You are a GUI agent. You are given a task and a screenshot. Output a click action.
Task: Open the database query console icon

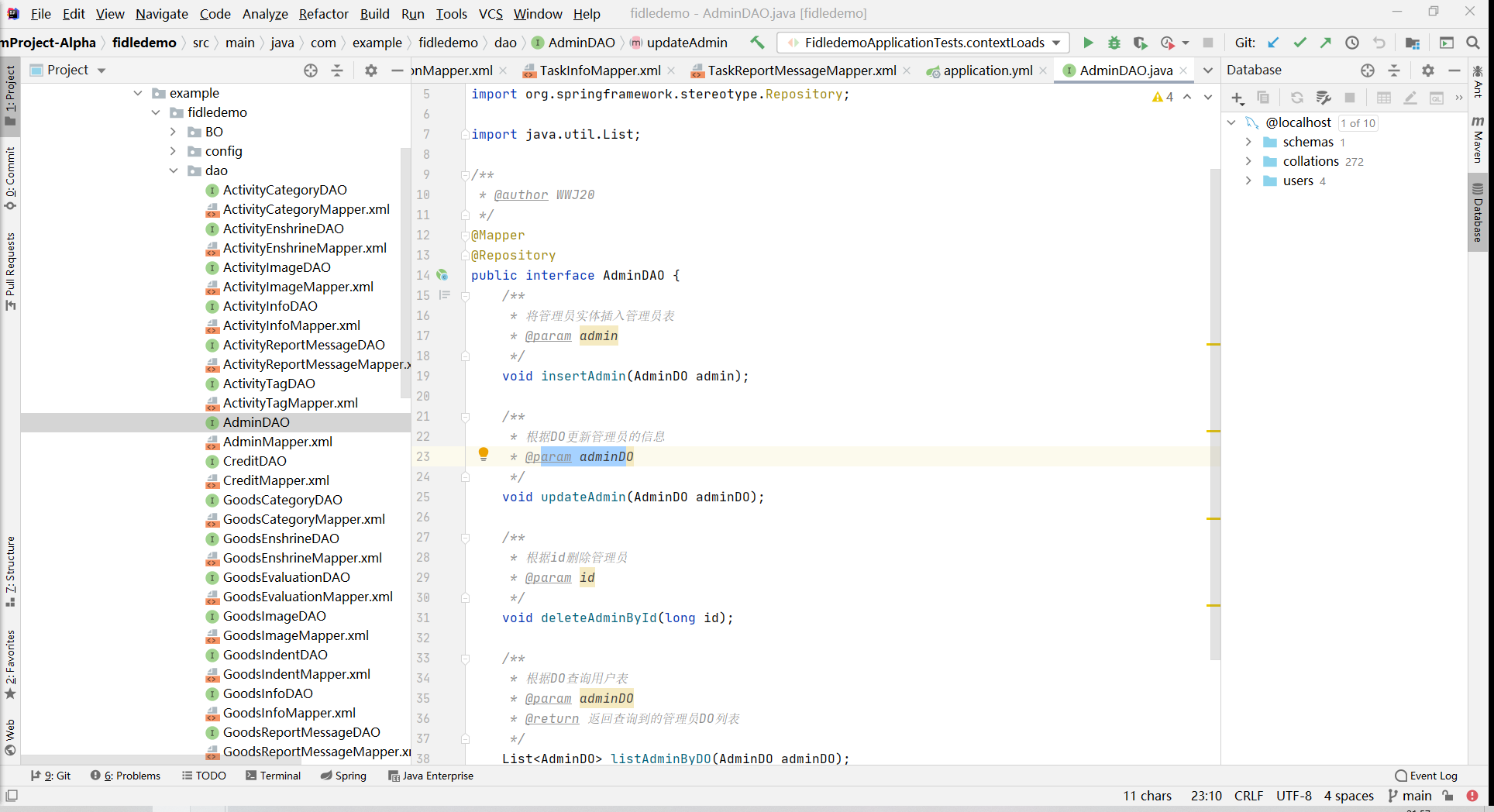1437,98
